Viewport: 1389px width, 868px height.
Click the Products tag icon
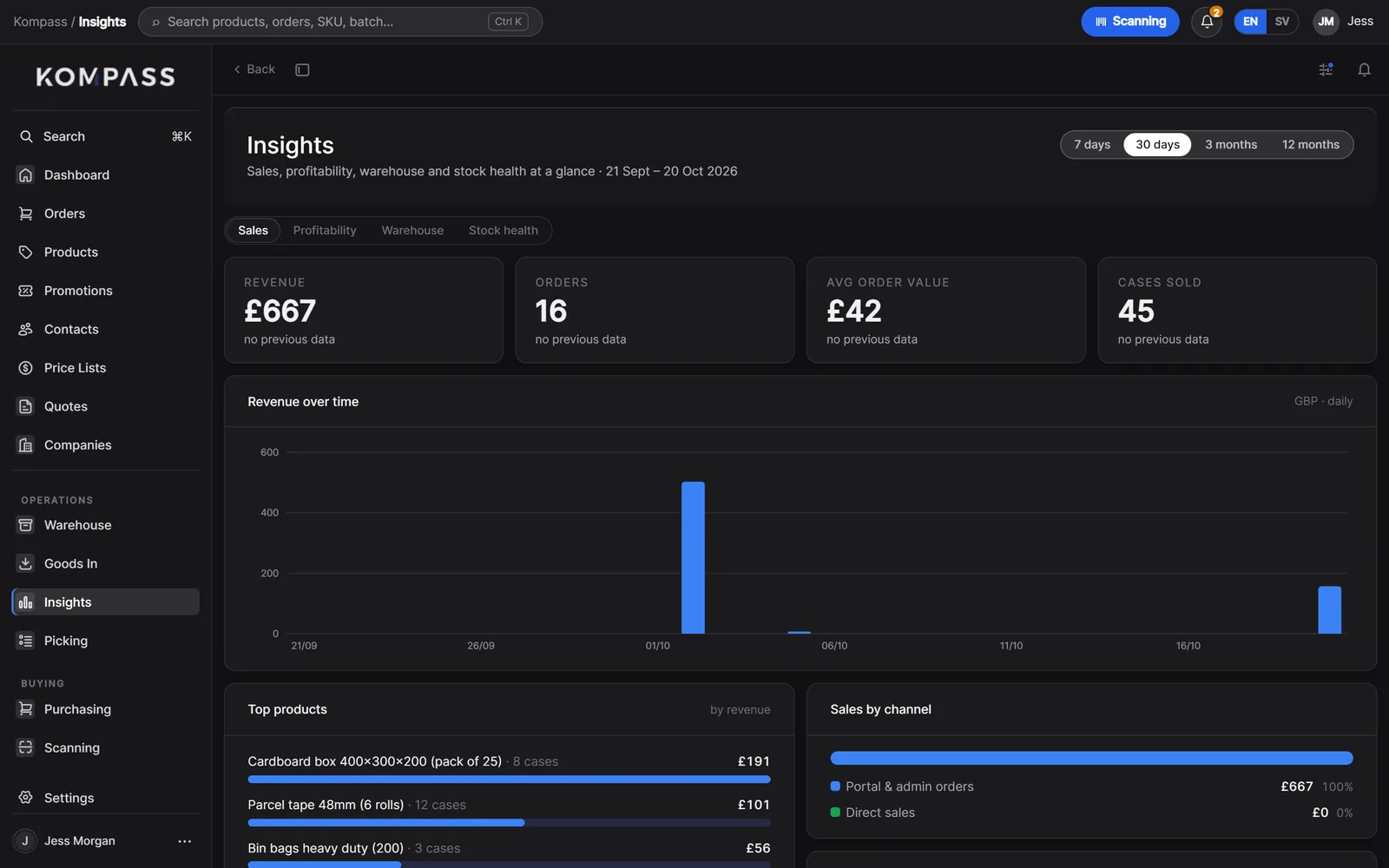26,252
